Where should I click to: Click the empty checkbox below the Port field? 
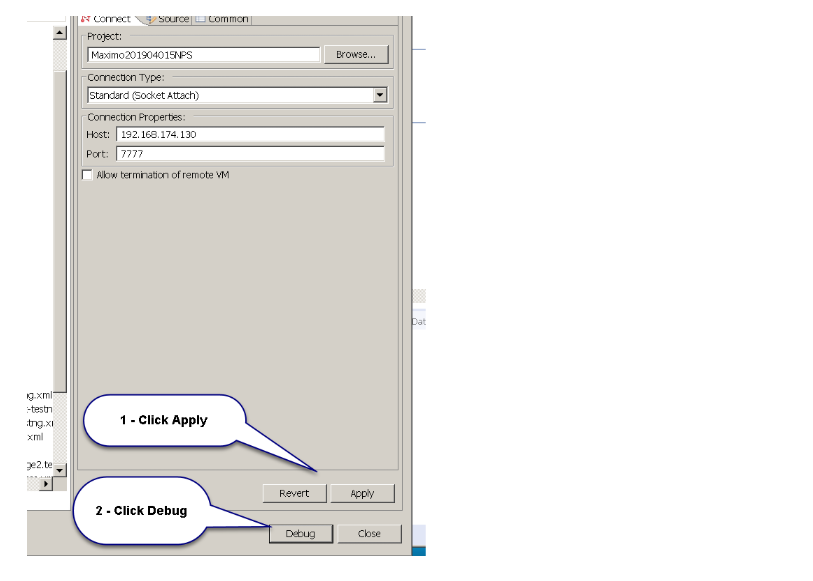pyautogui.click(x=85, y=173)
